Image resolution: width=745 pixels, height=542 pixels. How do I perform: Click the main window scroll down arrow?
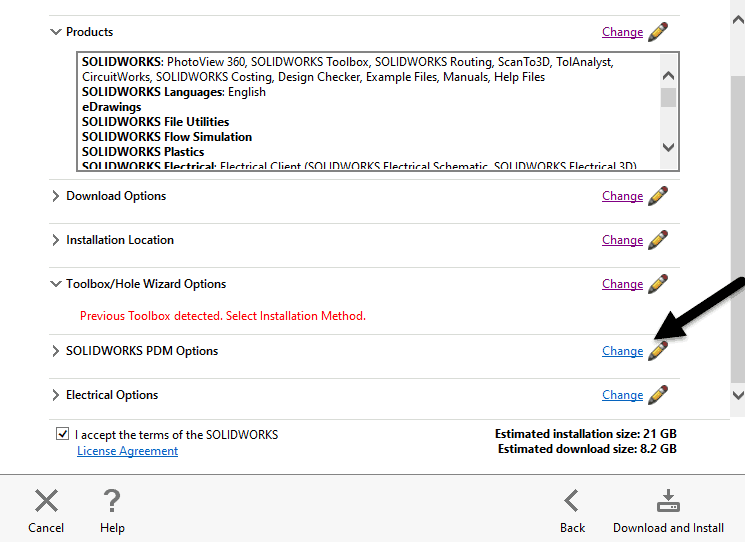pos(738,395)
